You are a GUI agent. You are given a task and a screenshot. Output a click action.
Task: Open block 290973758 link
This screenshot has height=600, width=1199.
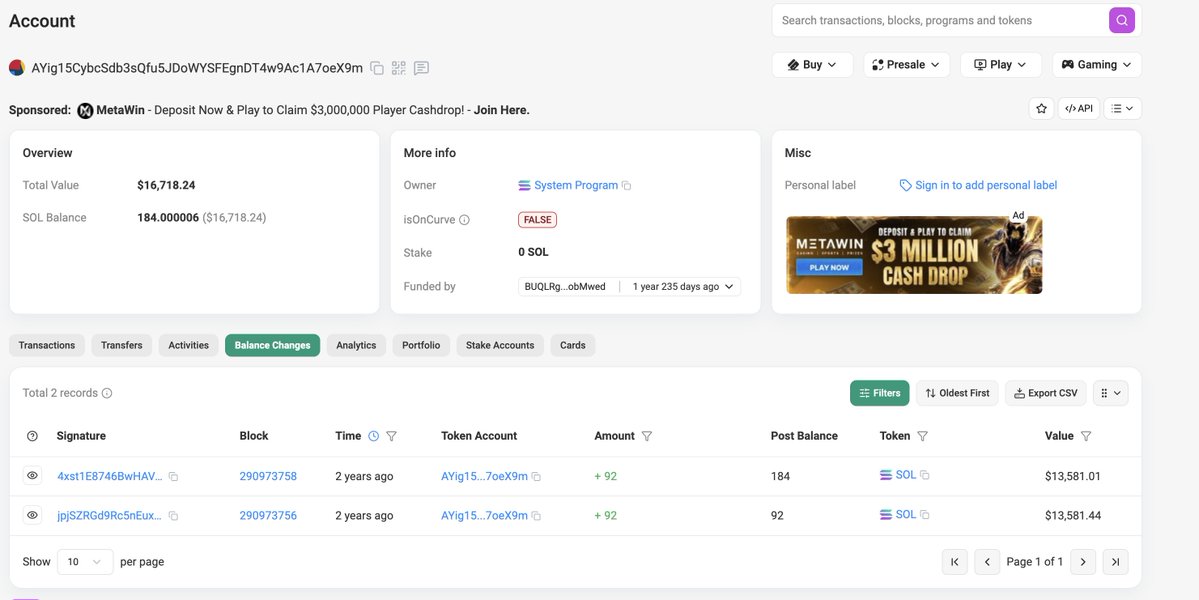268,476
